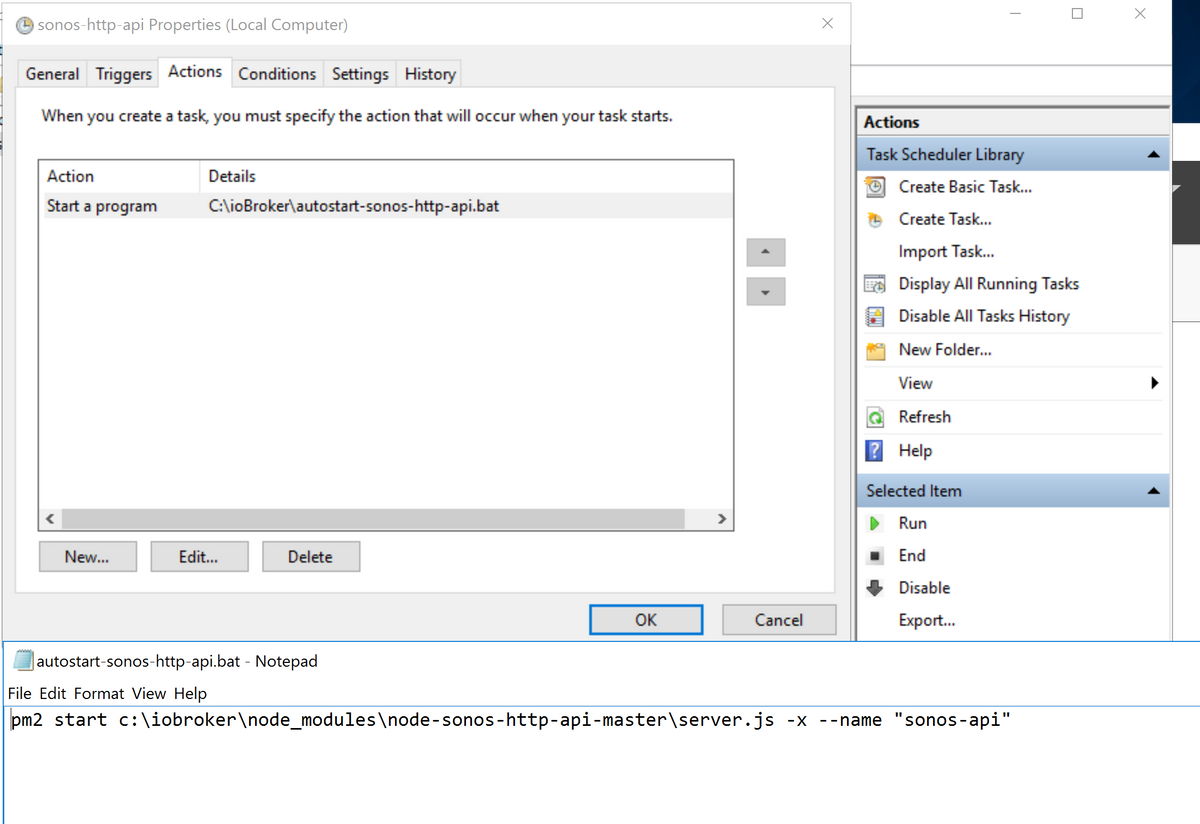
Task: Click the Details column header
Action: (466, 176)
